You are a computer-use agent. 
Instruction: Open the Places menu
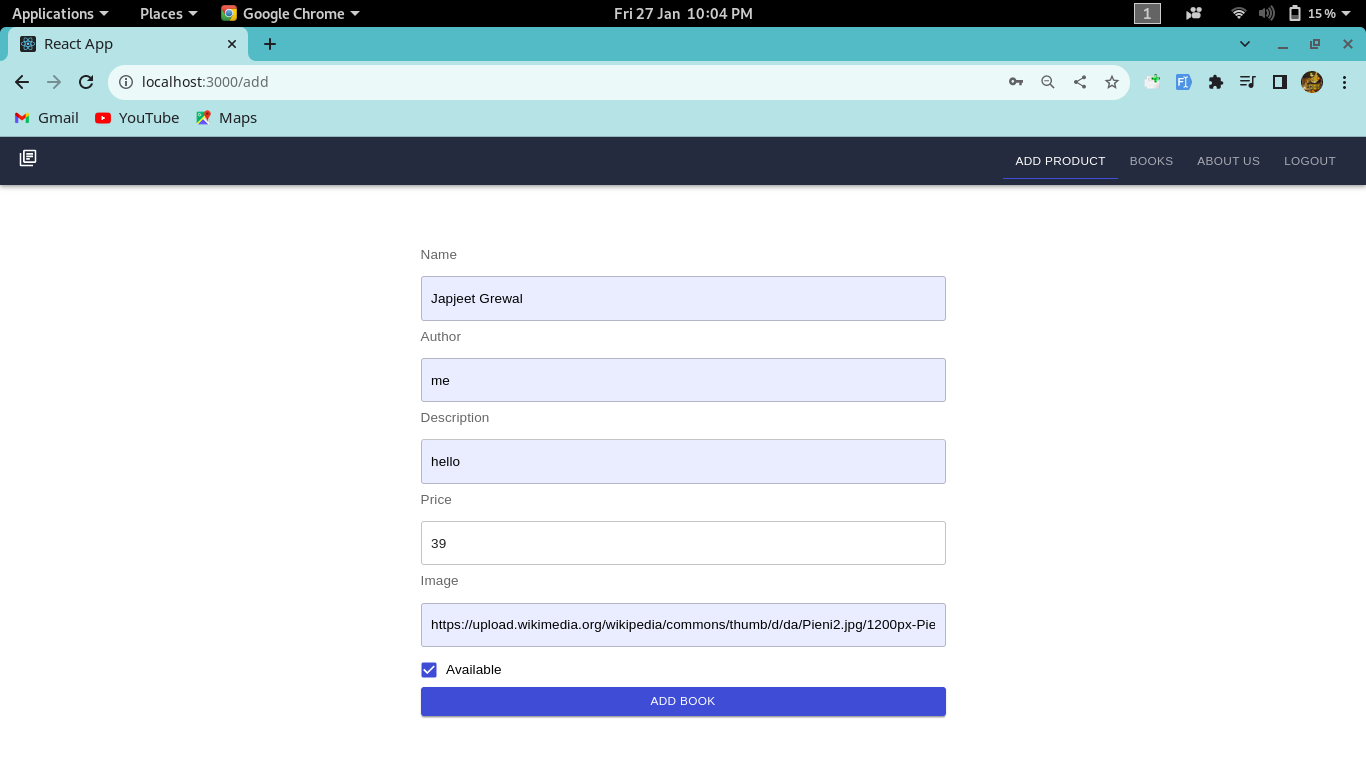click(x=168, y=13)
